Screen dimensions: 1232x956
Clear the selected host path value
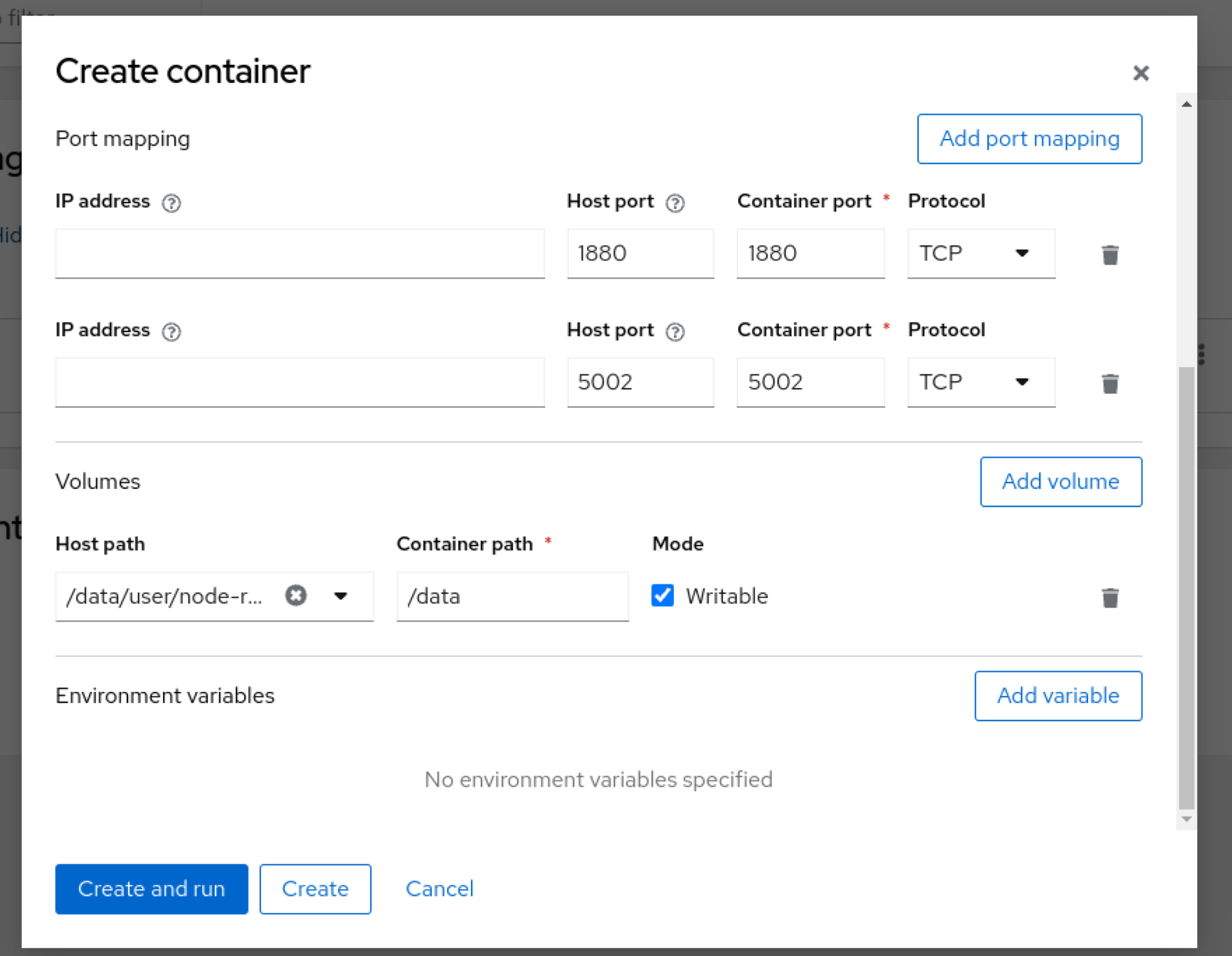click(295, 596)
